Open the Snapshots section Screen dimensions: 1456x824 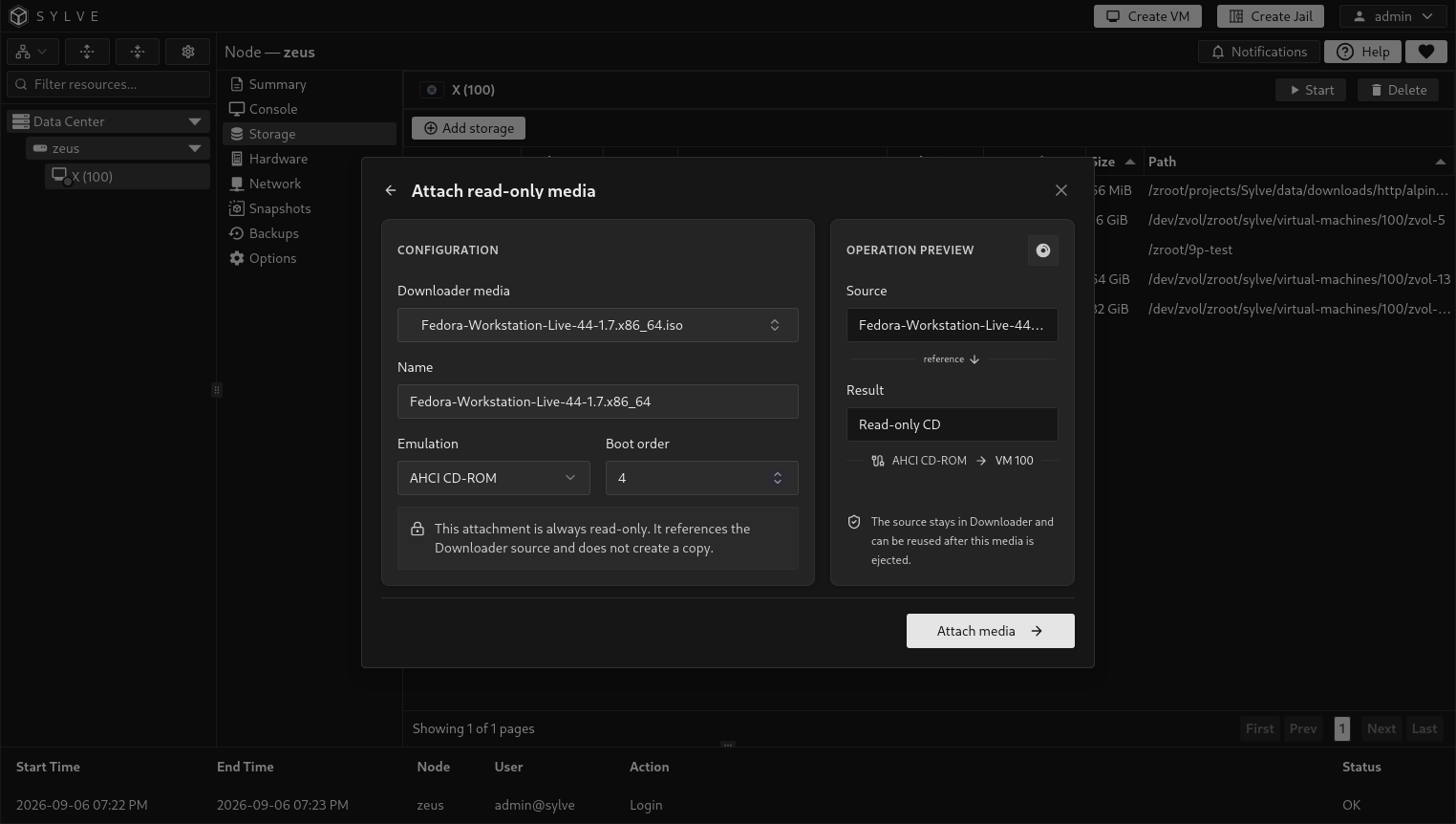(310, 208)
